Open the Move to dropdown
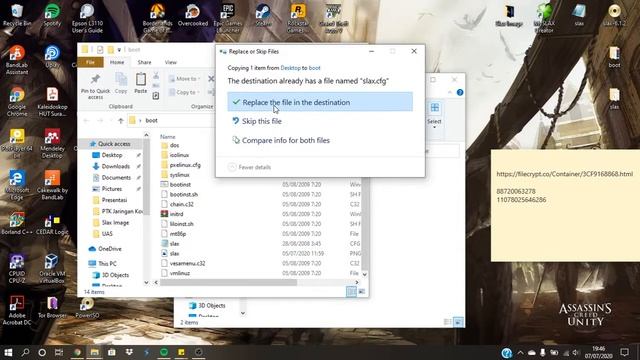This screenshot has width=640, height=360. (184, 79)
